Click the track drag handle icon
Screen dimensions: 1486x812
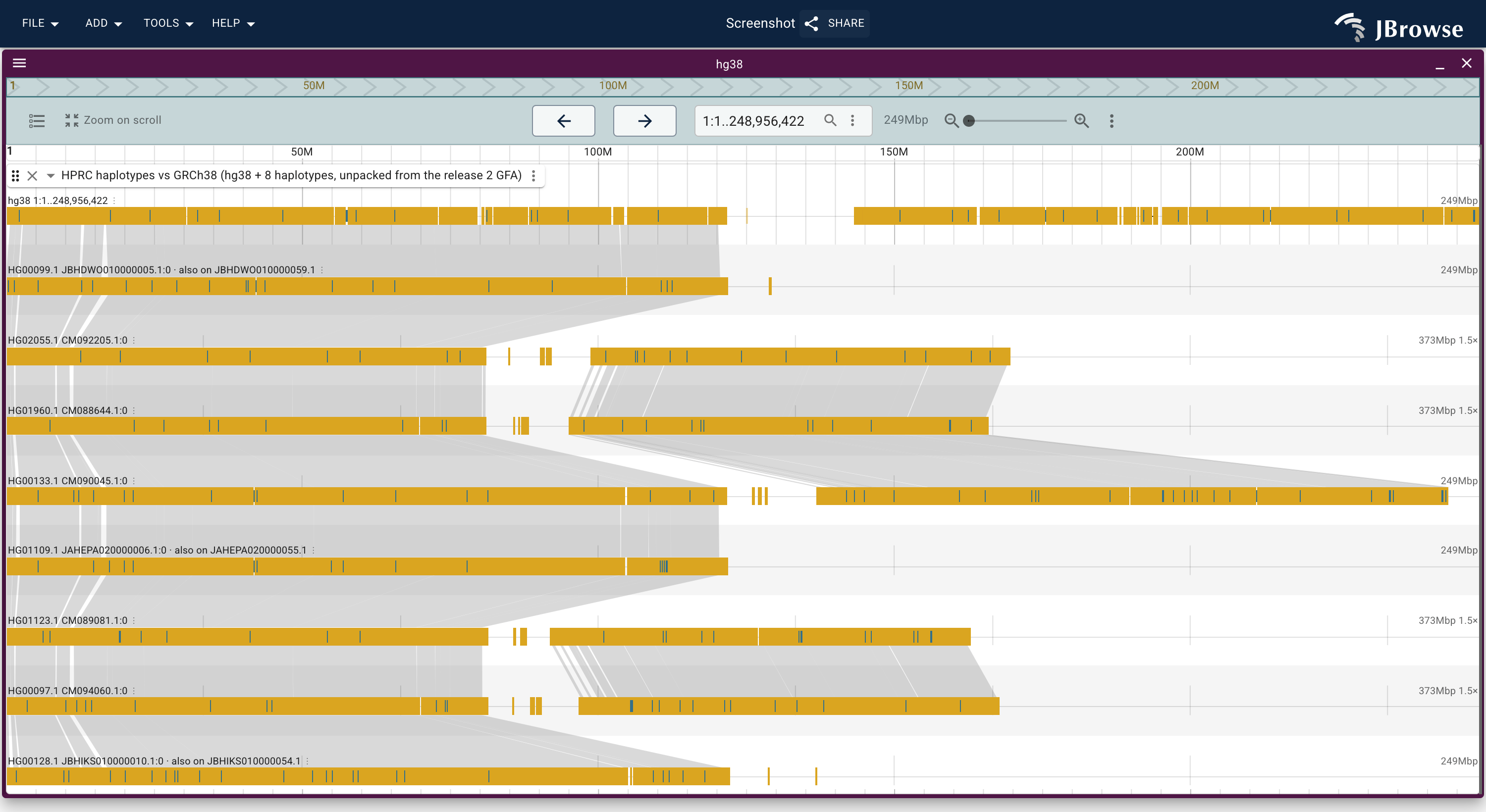[15, 175]
